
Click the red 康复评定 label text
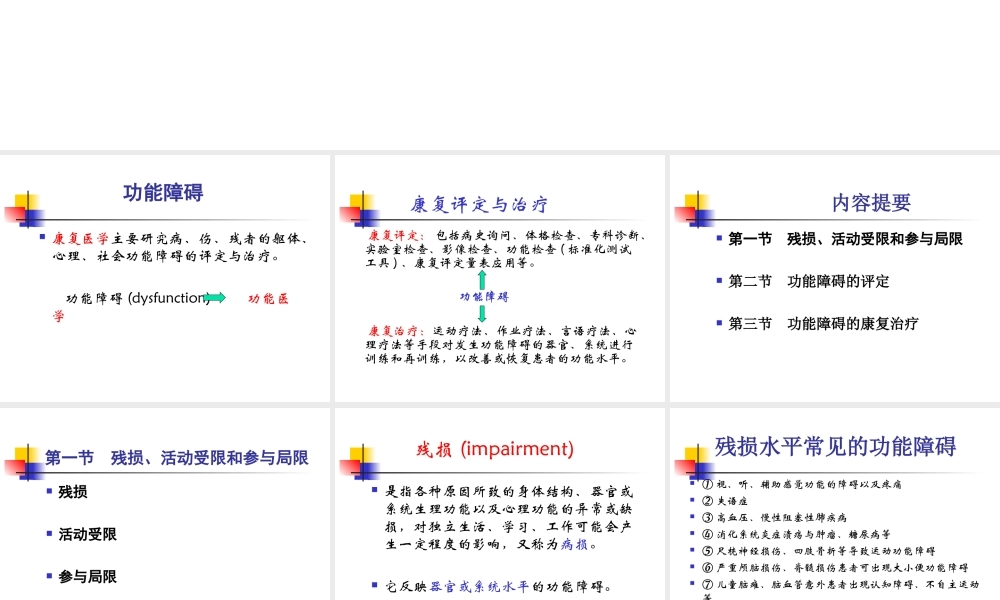click(385, 235)
